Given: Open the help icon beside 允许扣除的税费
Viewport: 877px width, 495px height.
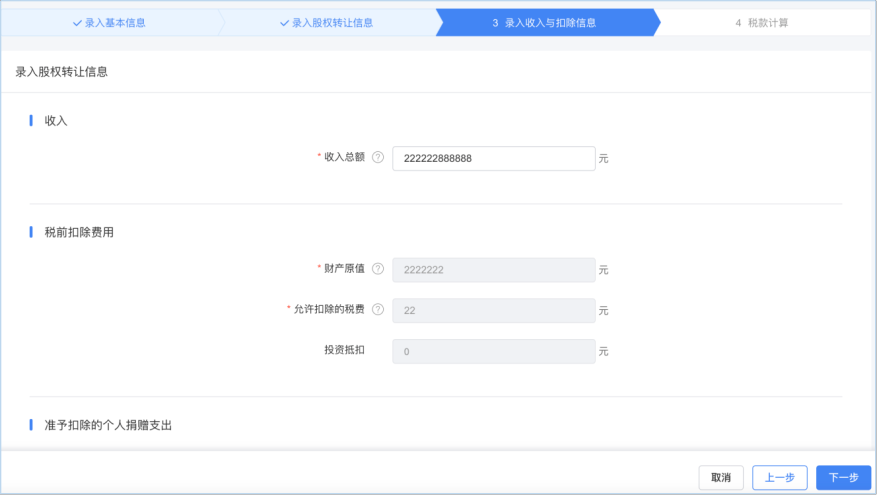Looking at the screenshot, I should 378,309.
